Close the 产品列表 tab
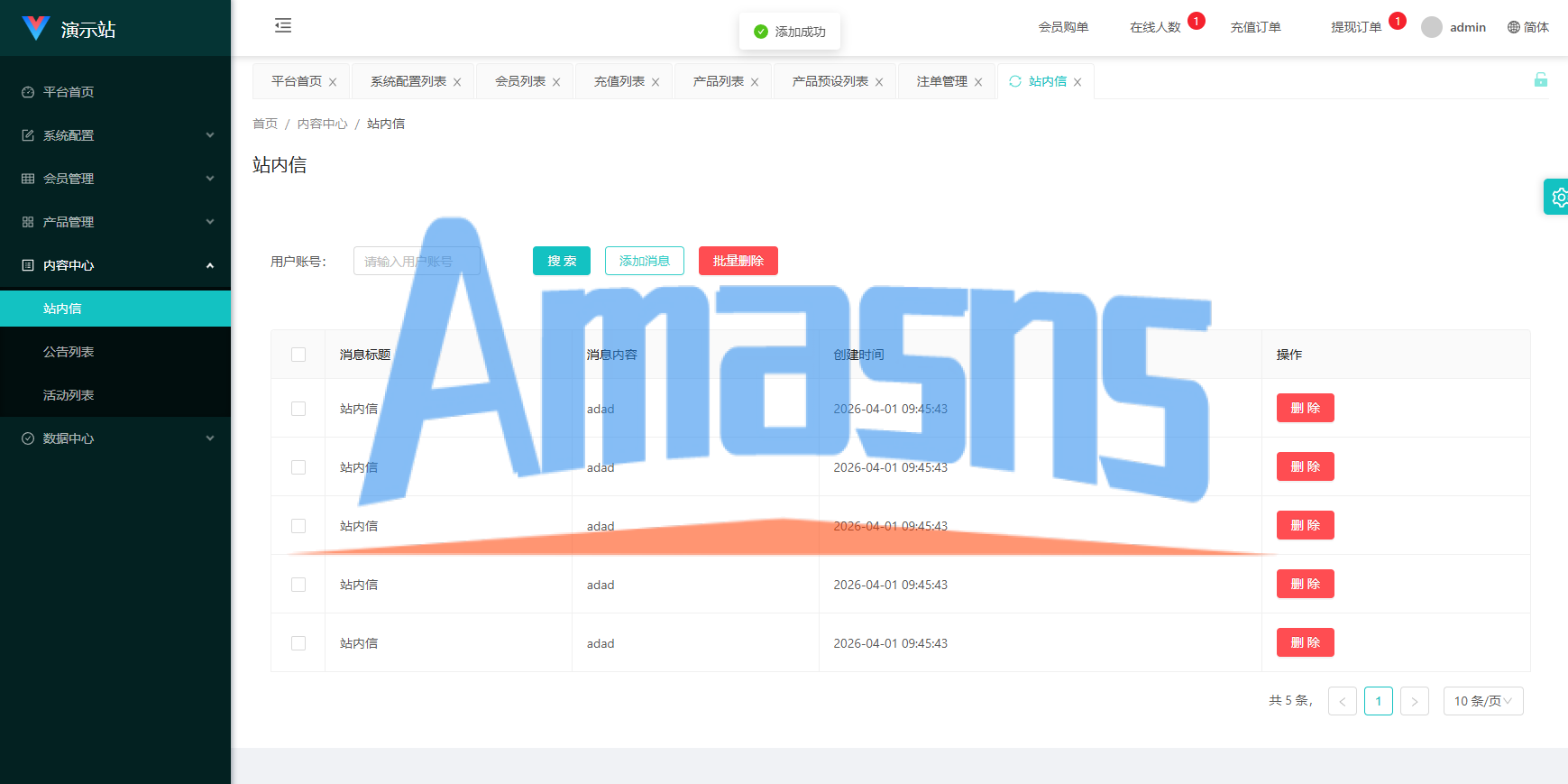 pyautogui.click(x=755, y=82)
